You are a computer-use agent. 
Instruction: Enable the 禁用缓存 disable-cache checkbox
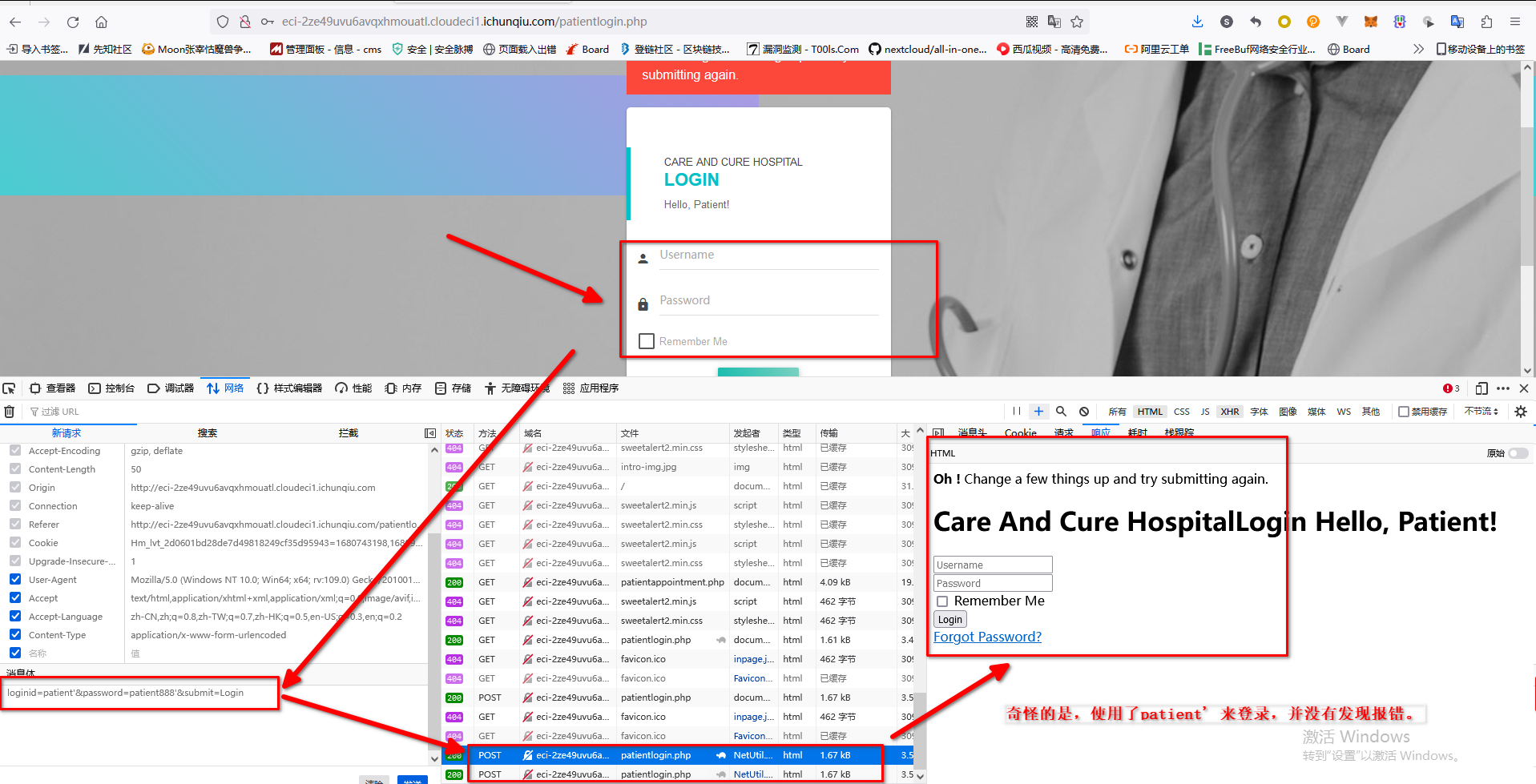pyautogui.click(x=1404, y=412)
